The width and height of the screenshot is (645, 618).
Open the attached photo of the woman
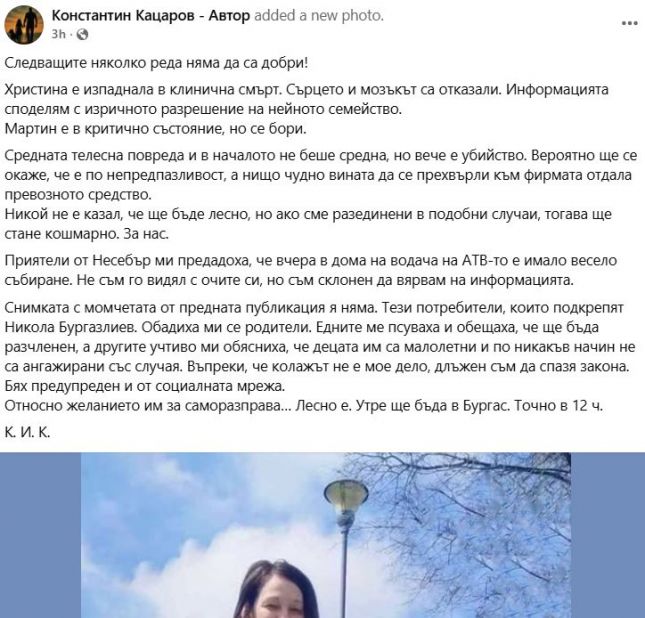tap(326, 535)
